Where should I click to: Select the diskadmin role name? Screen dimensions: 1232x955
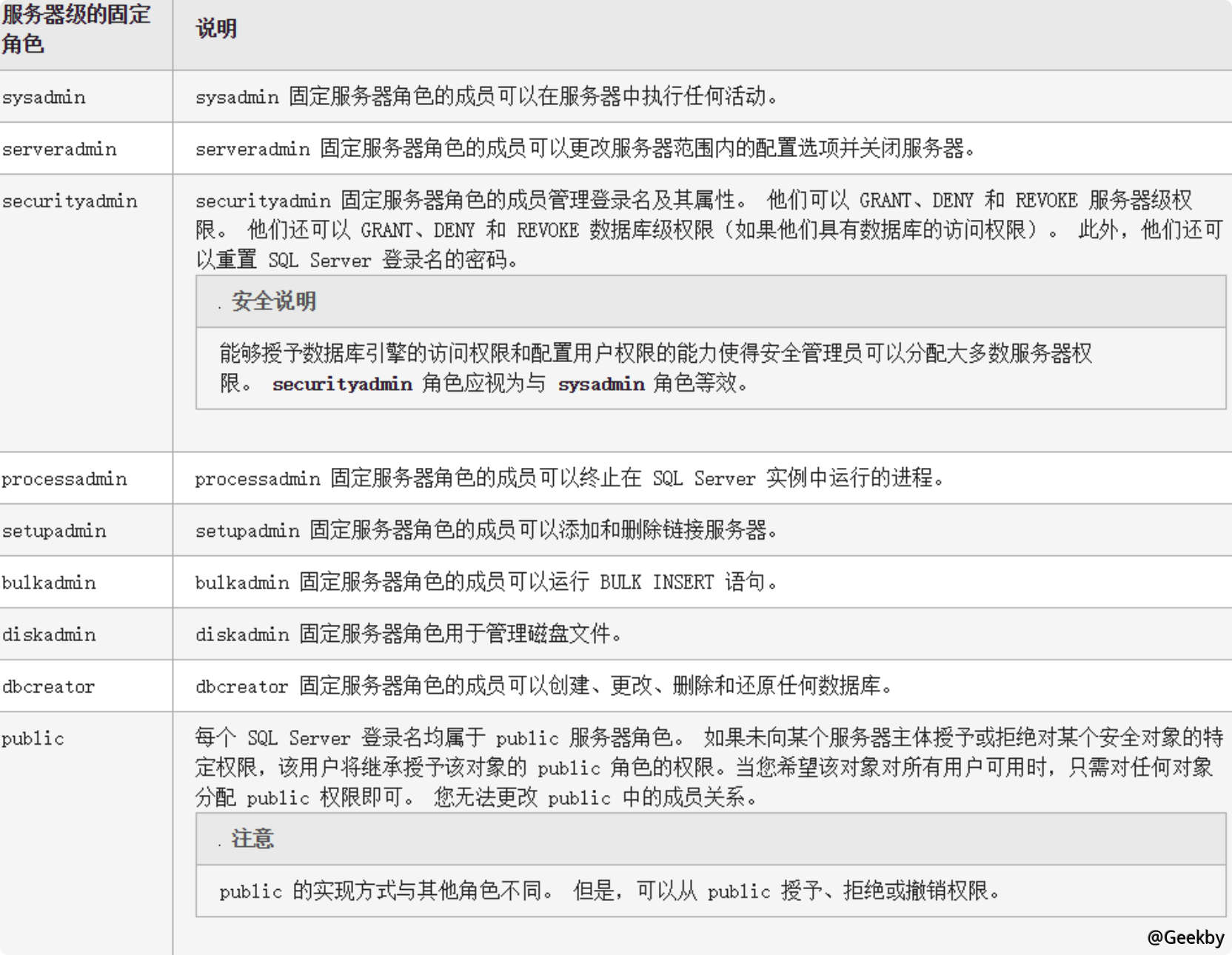coord(49,634)
